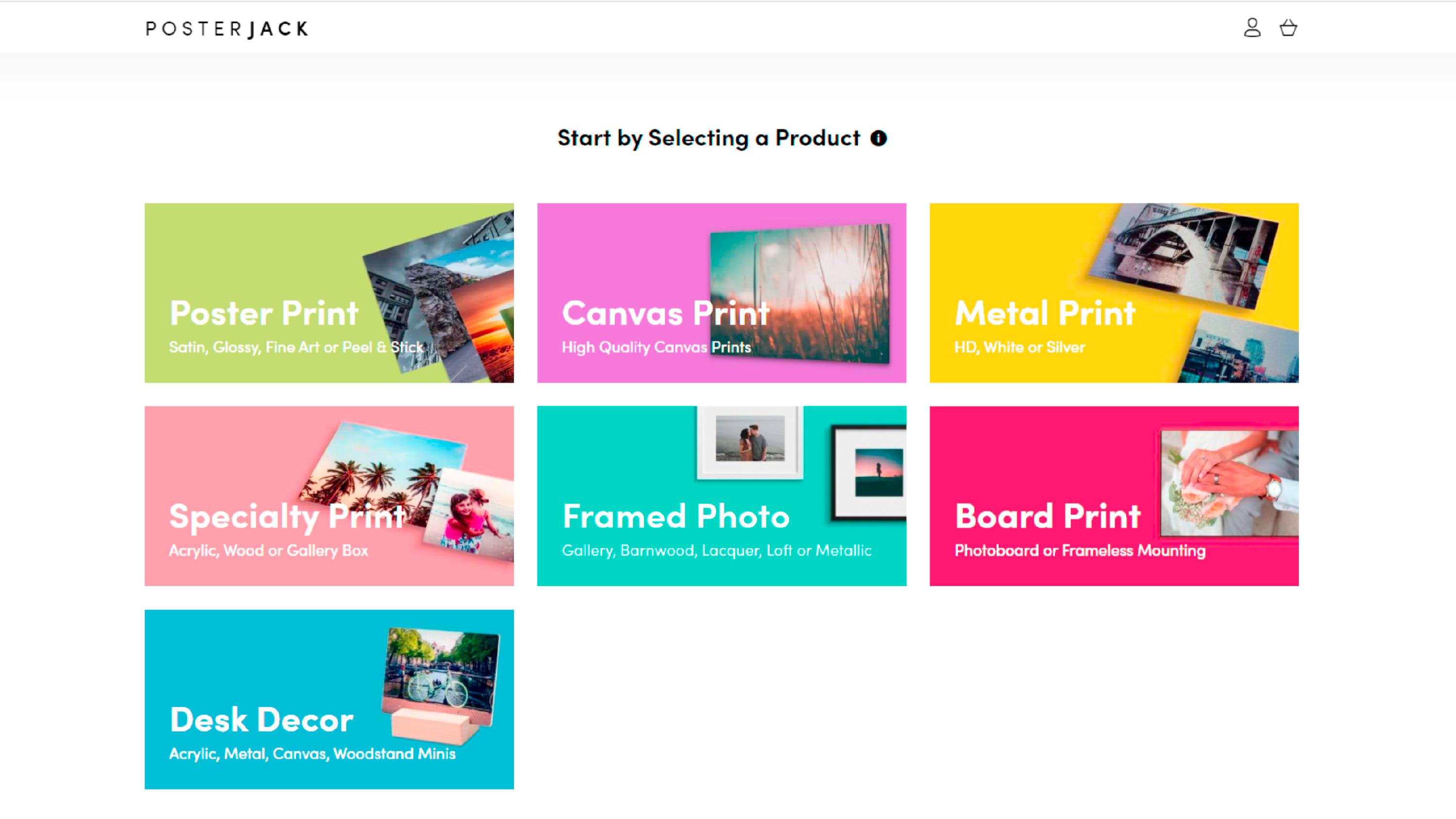
Task: Choose the Canvas Print product tile
Action: [721, 293]
